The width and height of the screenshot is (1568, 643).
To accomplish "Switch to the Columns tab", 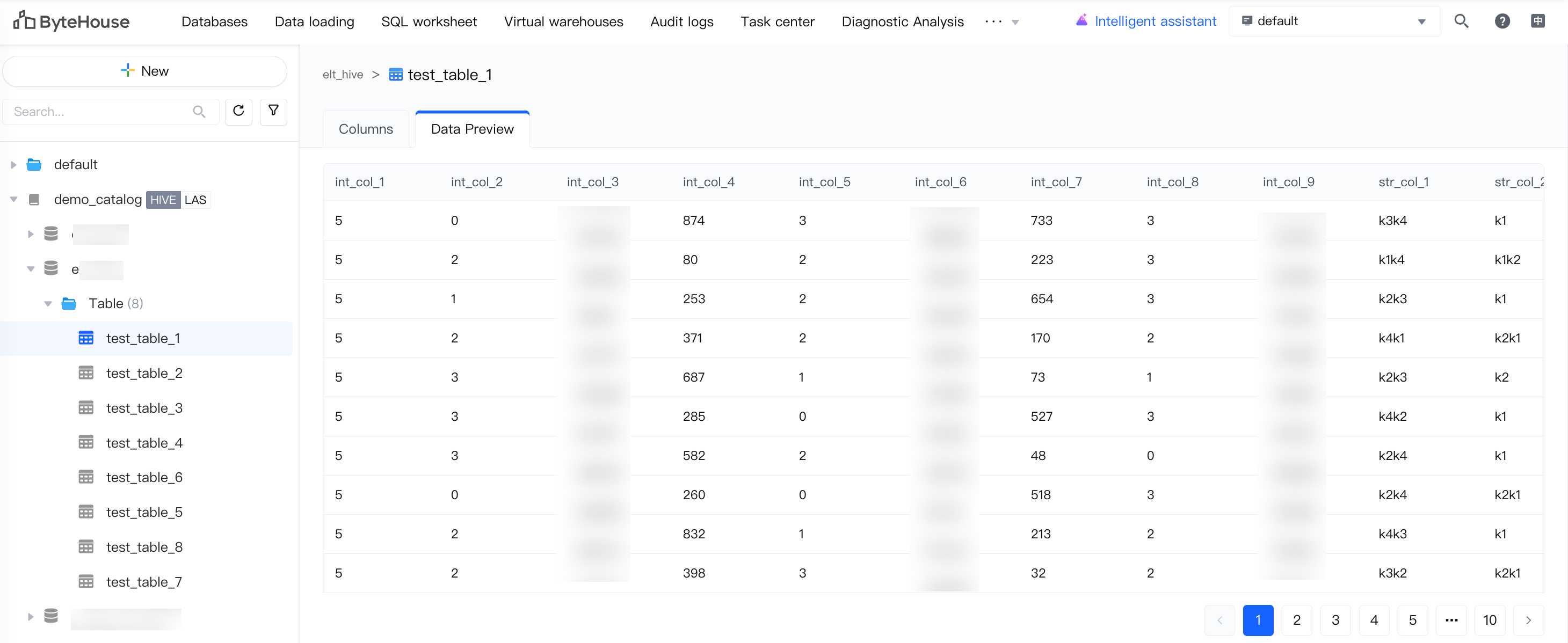I will (x=365, y=129).
